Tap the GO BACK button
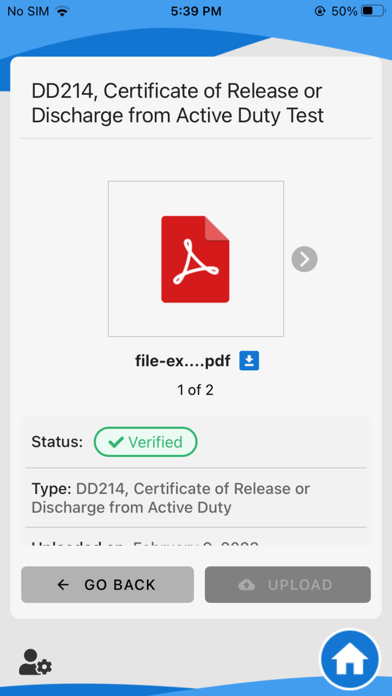Screen dimensions: 392x696 click(x=107, y=585)
